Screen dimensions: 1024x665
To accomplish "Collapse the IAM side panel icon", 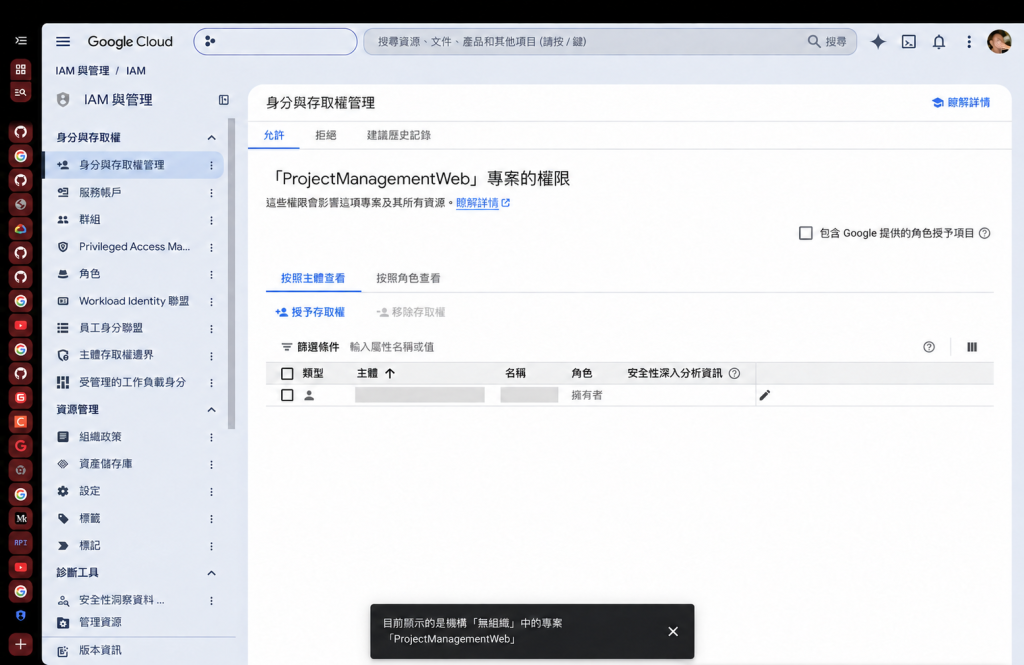I will 223,100.
